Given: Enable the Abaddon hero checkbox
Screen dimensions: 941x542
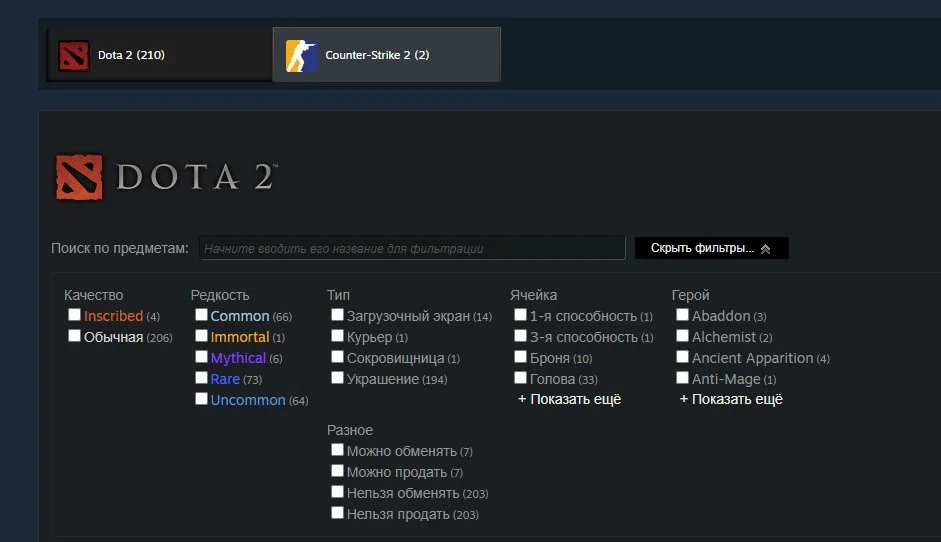Looking at the screenshot, I should tap(682, 315).
